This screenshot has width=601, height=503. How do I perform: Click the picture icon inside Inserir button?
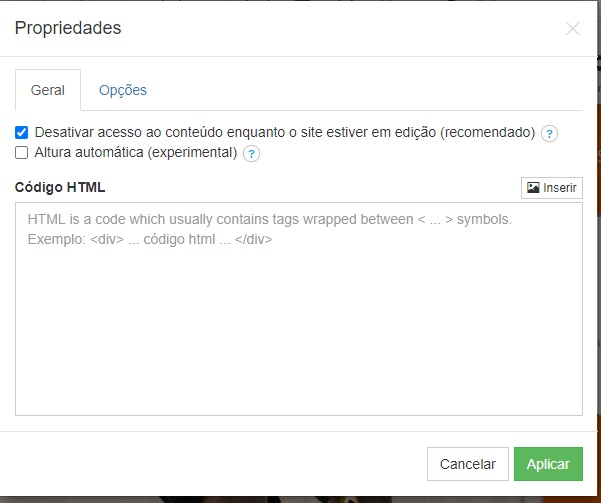533,187
